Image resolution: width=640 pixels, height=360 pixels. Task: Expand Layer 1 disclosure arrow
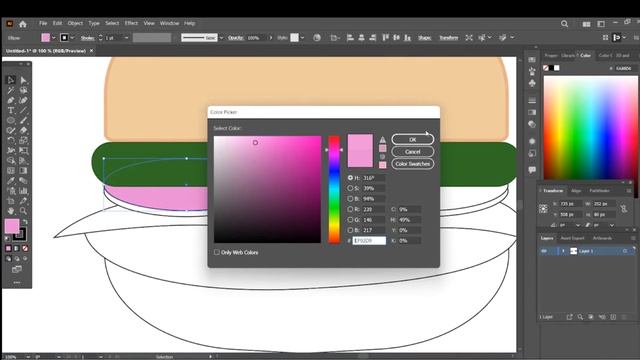[563, 251]
